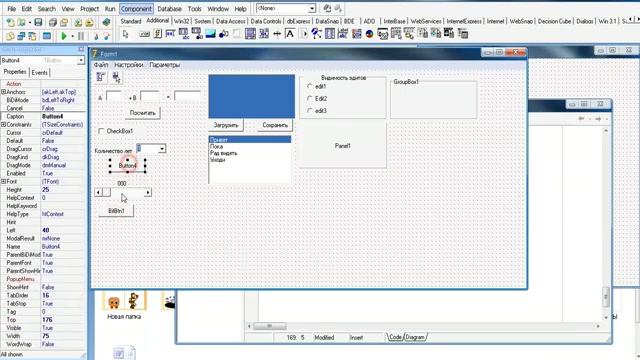Click the Help contents toolbar icon
The height and width of the screenshot is (360, 640).
click(106, 22)
